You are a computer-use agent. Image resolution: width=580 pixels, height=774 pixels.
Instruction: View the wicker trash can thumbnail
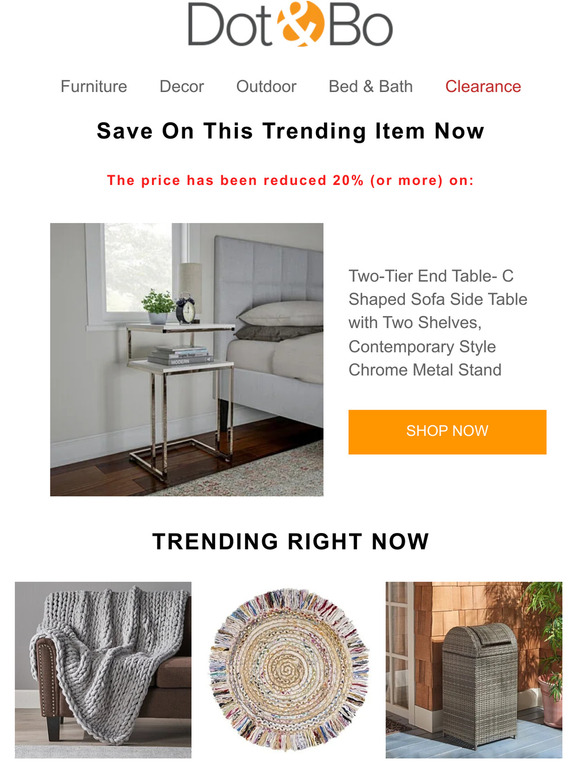tap(474, 670)
